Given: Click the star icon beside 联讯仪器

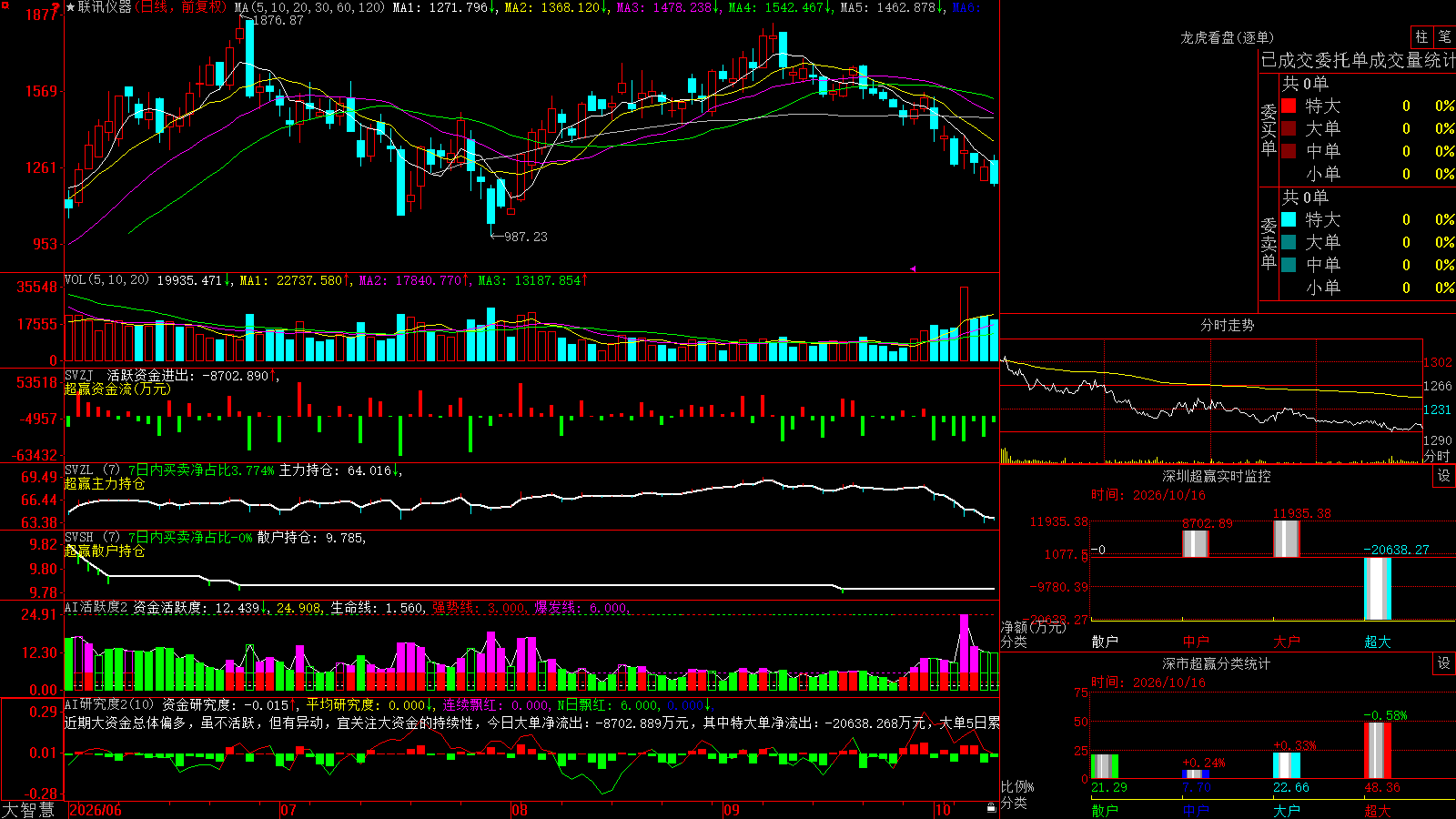Looking at the screenshot, I should pos(70,7).
